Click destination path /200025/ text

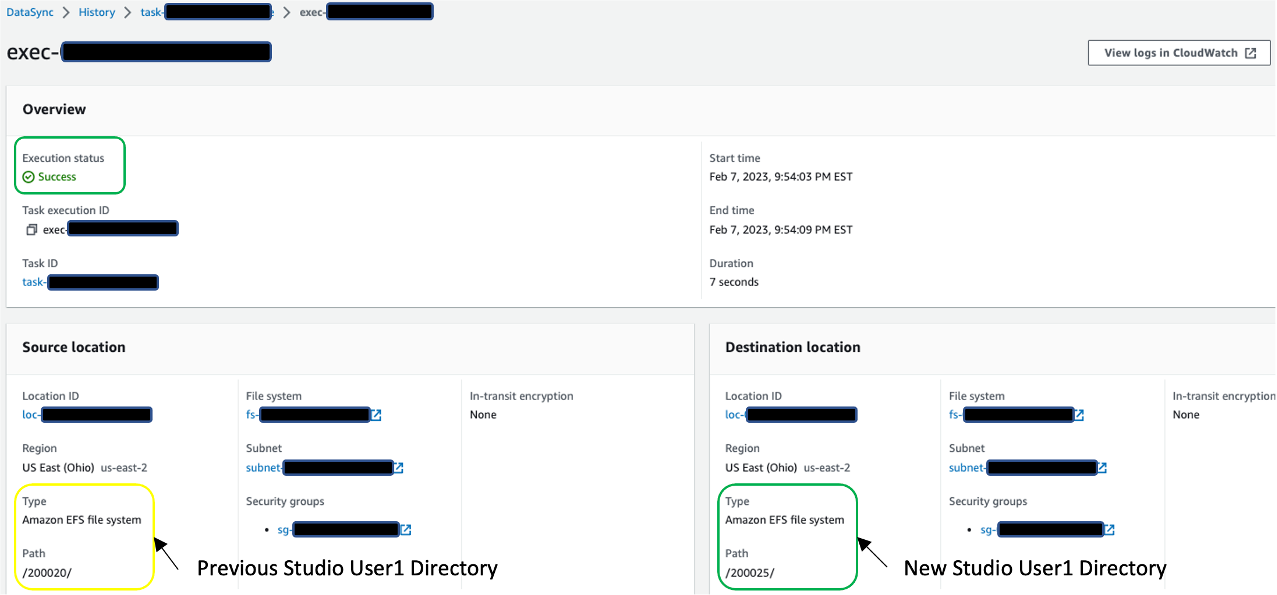coord(750,573)
